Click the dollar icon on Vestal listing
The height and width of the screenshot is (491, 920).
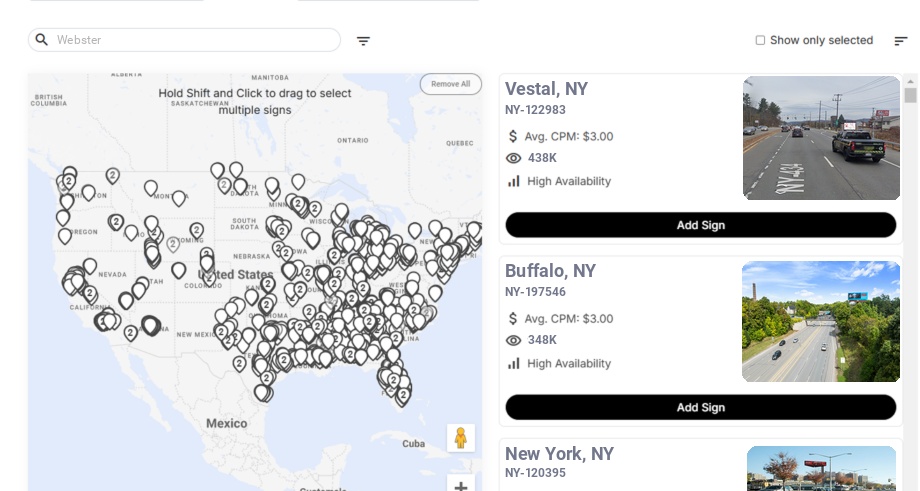pyautogui.click(x=513, y=136)
